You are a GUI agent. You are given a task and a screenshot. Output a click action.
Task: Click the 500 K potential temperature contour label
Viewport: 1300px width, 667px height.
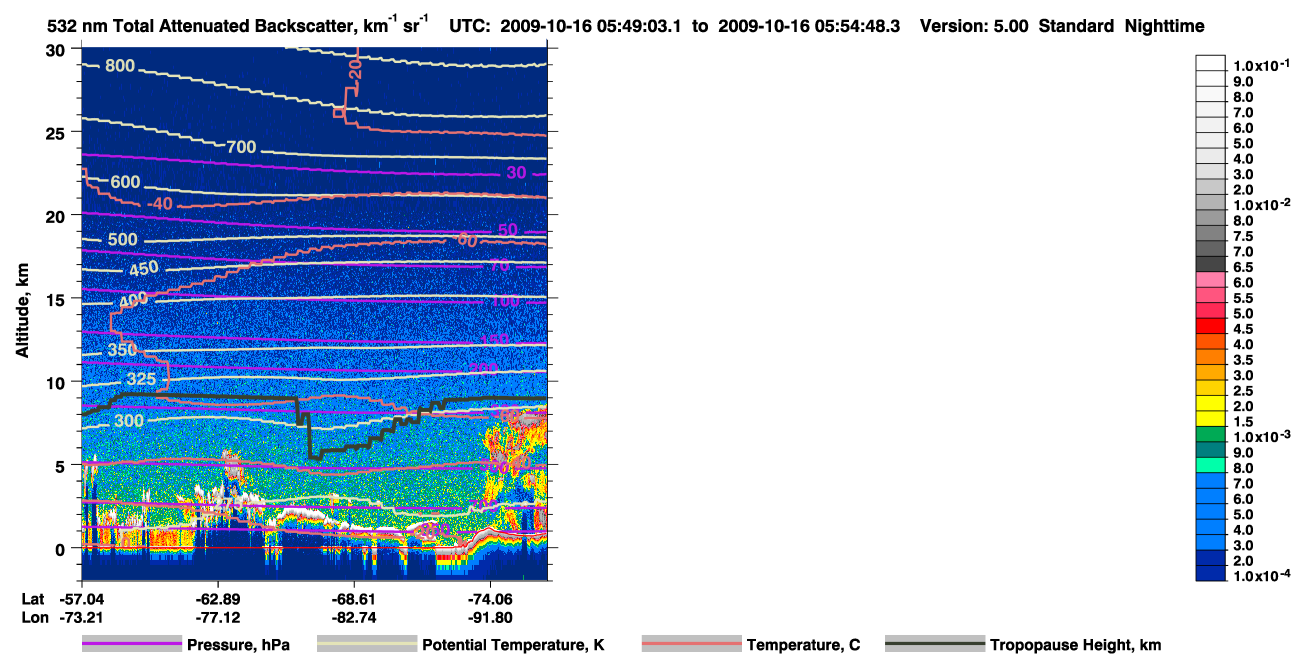coord(122,240)
